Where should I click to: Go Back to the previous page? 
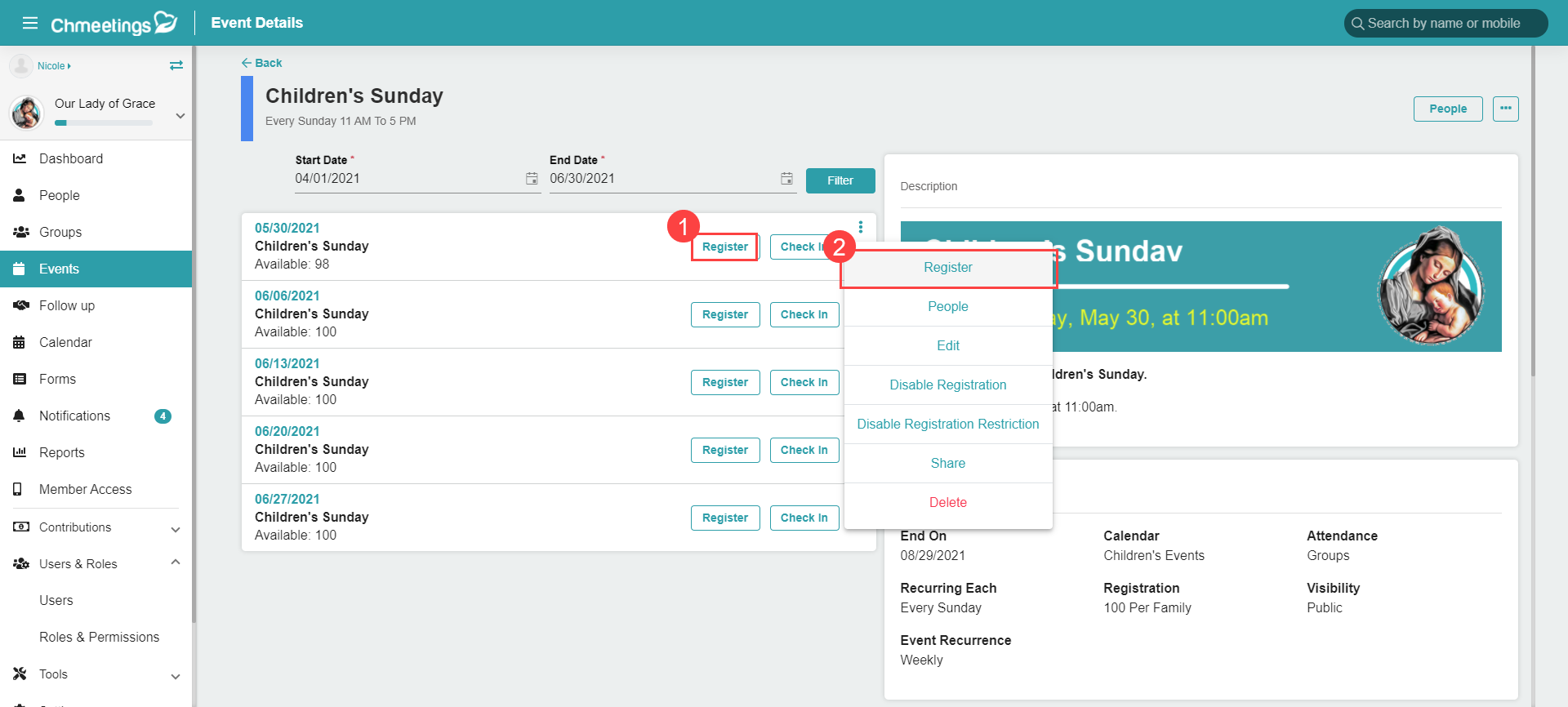pos(262,63)
